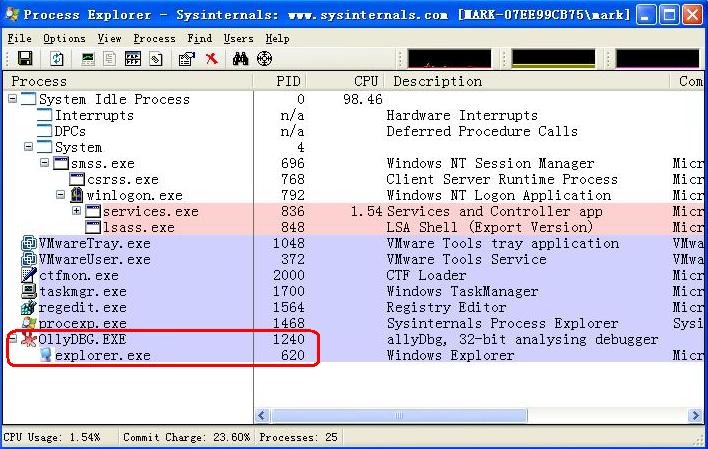Viewport: 708px width, 449px height.
Task: Click 'Registry Editor' description text
Action: click(x=446, y=307)
